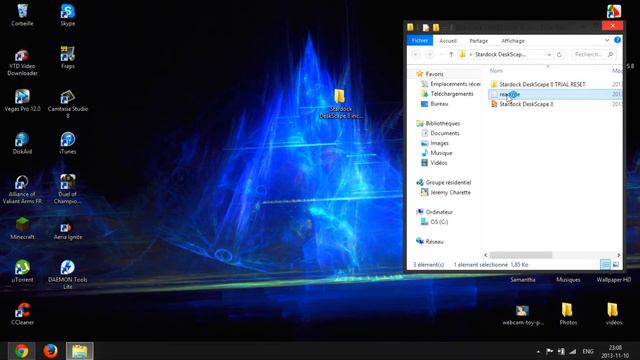The height and width of the screenshot is (360, 640).
Task: Select the Photos folder on desktop
Action: click(568, 313)
